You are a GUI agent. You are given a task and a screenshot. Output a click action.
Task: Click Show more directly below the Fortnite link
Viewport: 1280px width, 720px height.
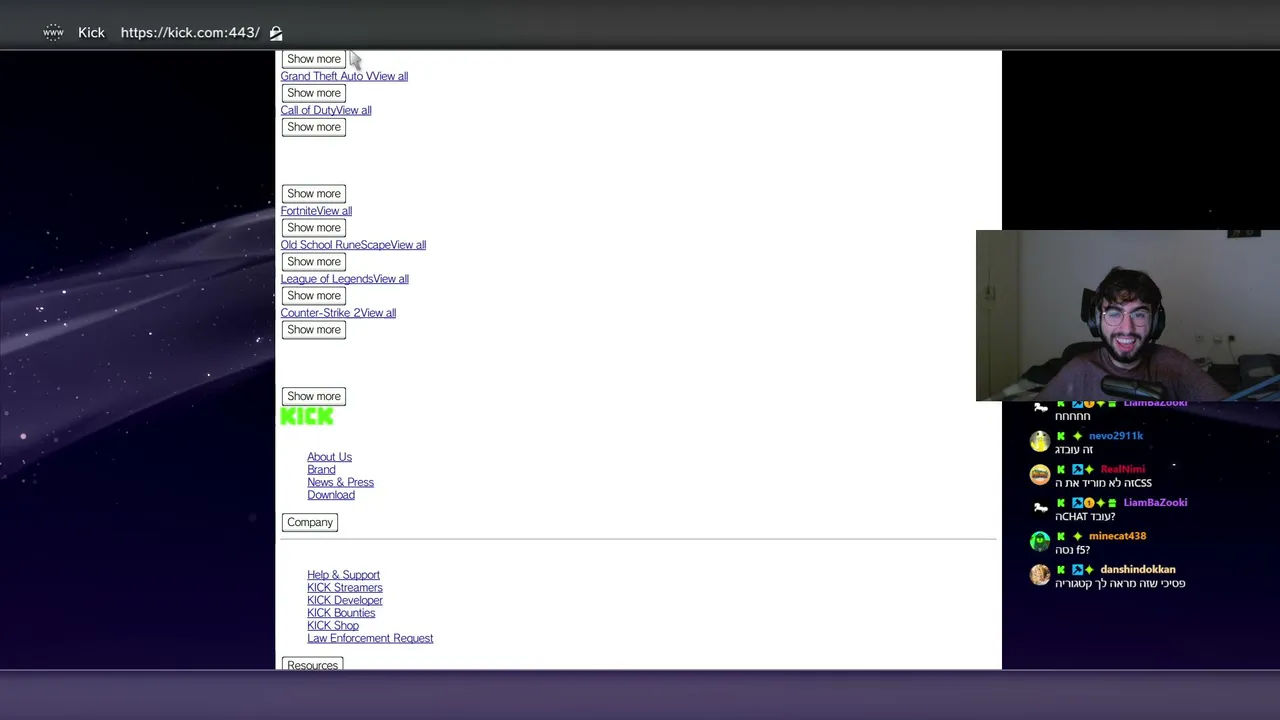point(314,227)
